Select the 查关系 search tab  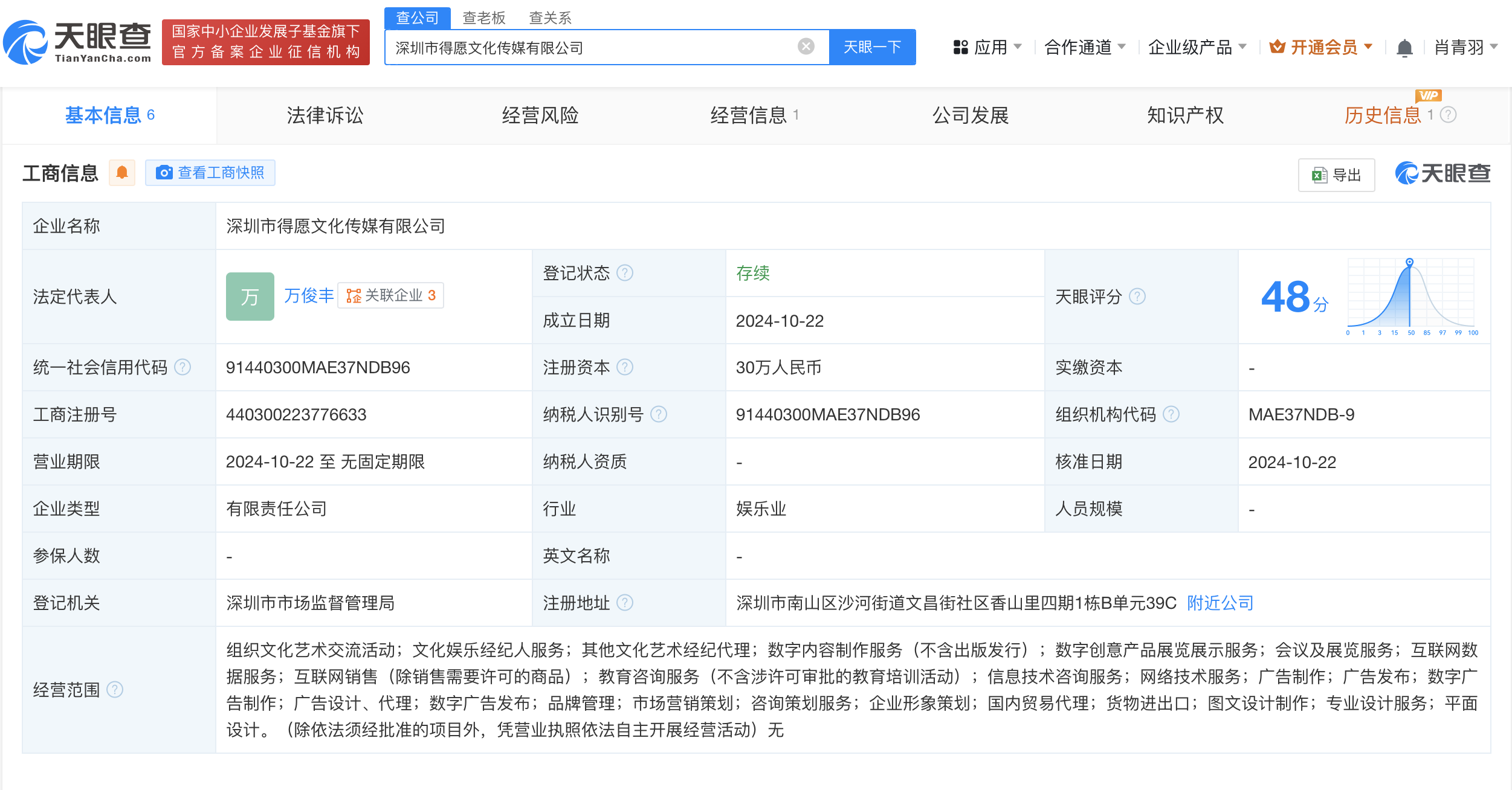pos(550,18)
